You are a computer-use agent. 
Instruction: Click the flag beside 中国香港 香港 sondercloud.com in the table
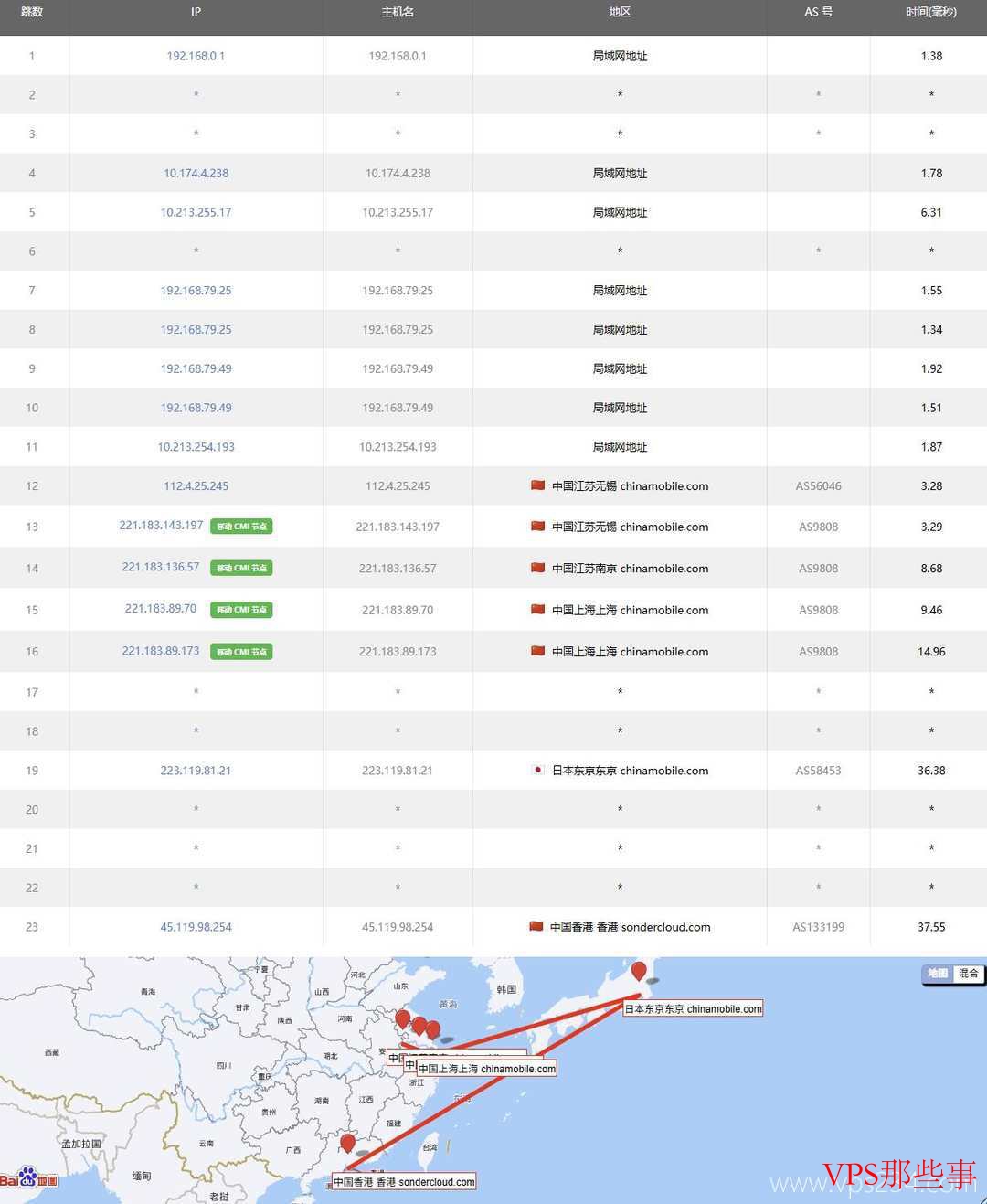tap(536, 926)
